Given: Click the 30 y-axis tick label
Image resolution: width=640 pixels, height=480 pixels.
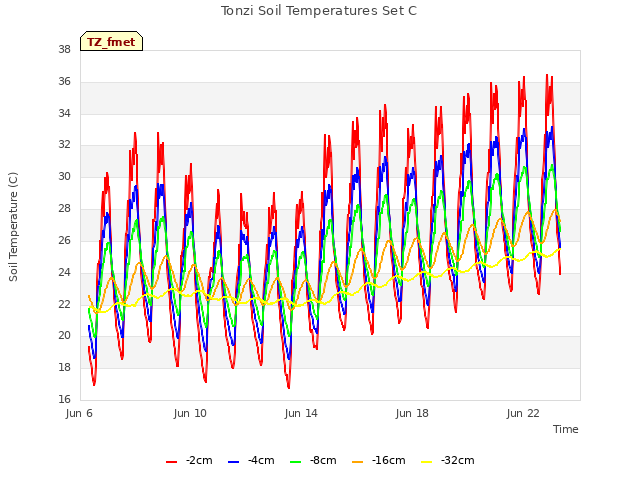Looking at the screenshot, I should 64,177.
